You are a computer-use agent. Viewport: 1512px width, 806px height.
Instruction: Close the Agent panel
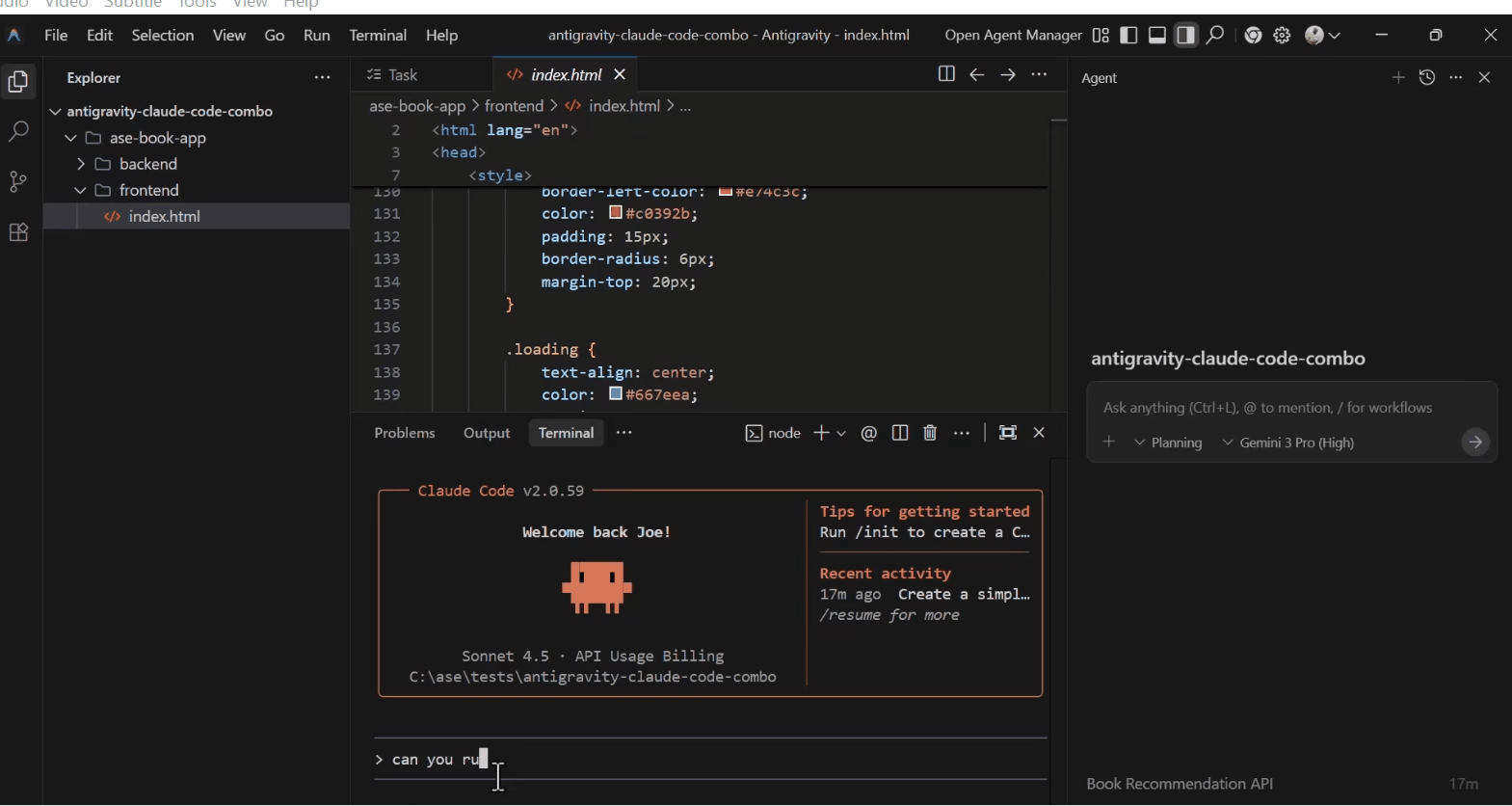tap(1485, 78)
